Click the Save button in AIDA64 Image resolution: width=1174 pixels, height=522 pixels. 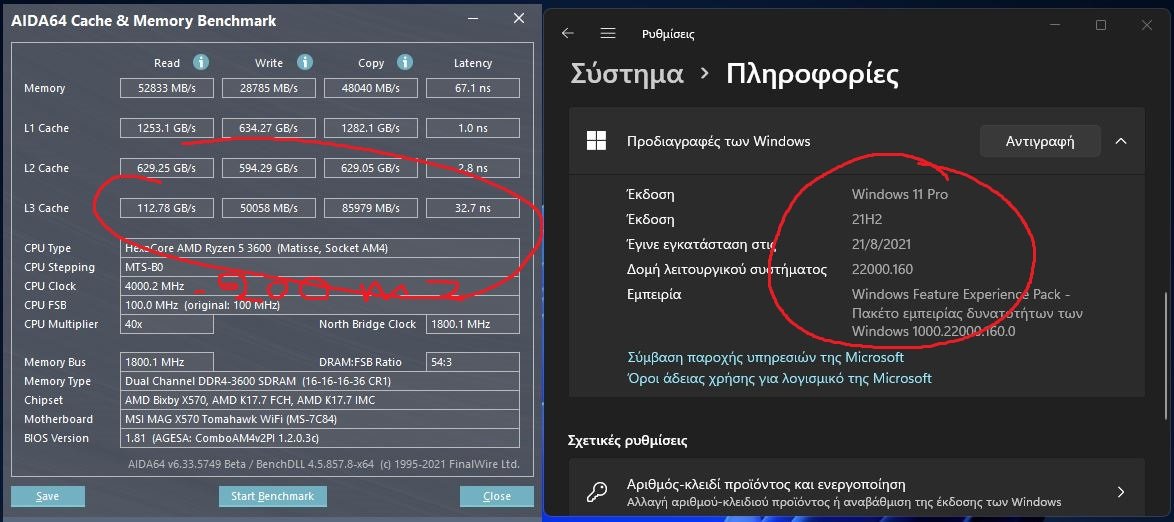[x=48, y=496]
